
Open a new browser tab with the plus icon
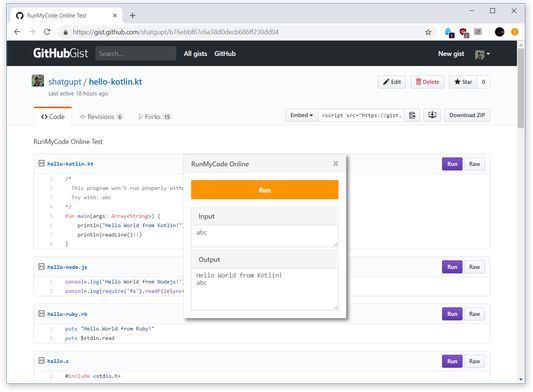coord(132,15)
